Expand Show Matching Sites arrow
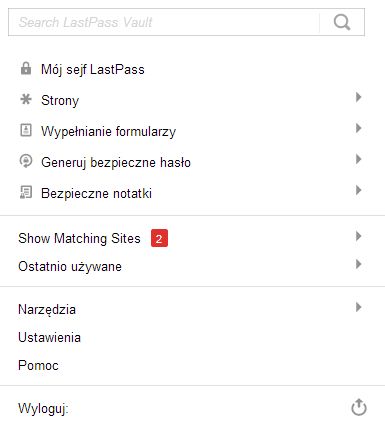385x430 pixels. [358, 236]
